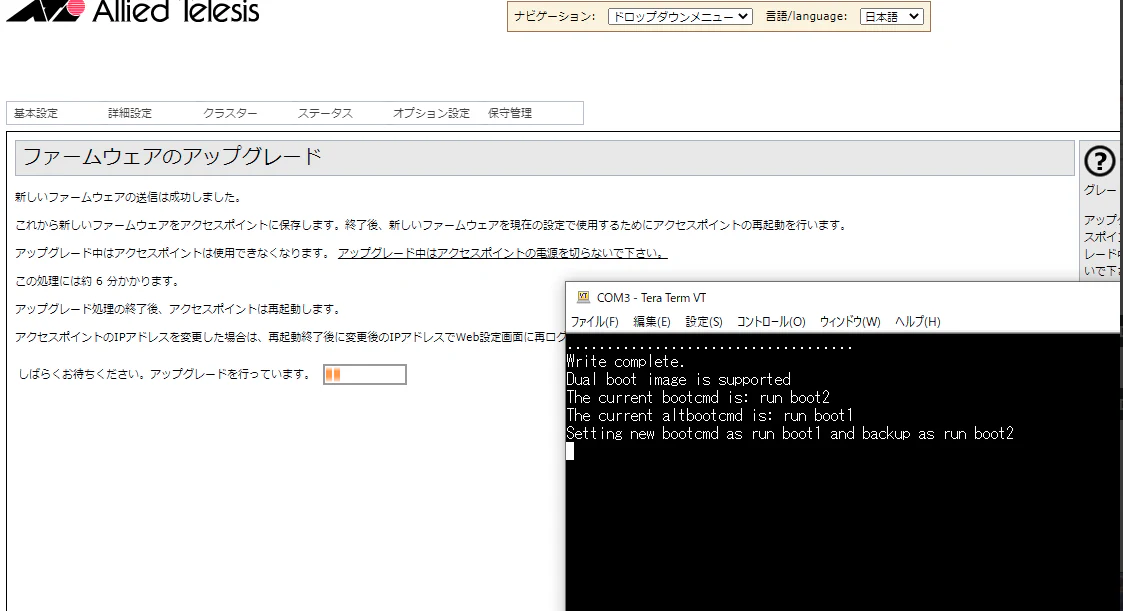
Task: Click 'The current bootcmd is: run boot2' line
Action: point(698,398)
